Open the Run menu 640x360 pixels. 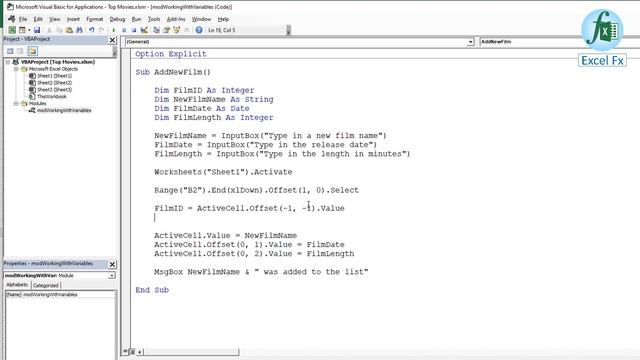tap(136, 19)
